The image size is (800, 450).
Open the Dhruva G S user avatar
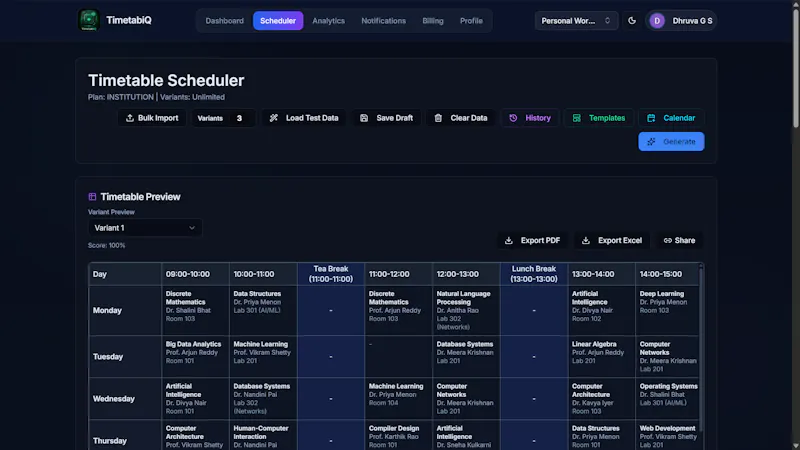(657, 21)
